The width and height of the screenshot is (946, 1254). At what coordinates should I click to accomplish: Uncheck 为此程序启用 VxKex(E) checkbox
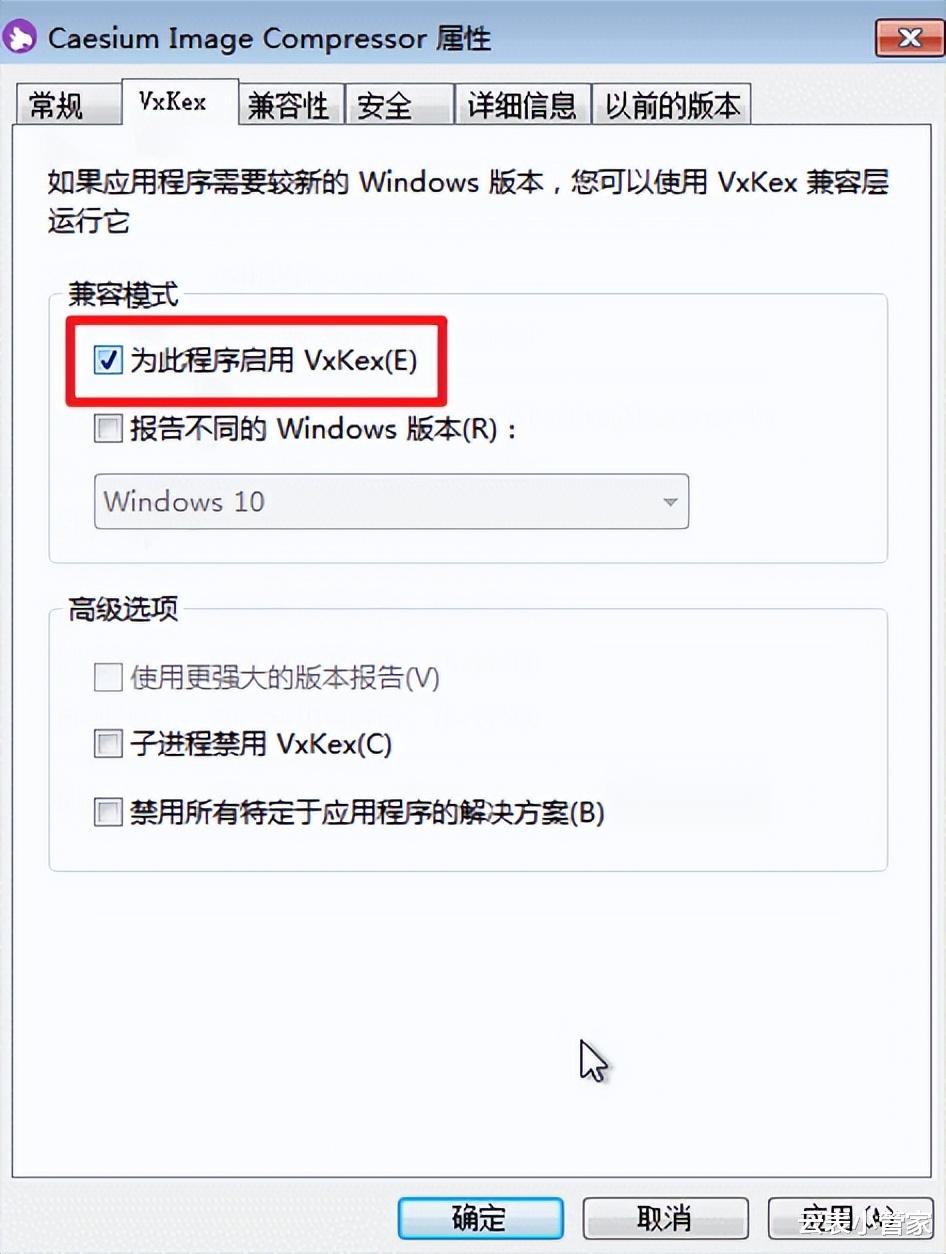point(108,361)
